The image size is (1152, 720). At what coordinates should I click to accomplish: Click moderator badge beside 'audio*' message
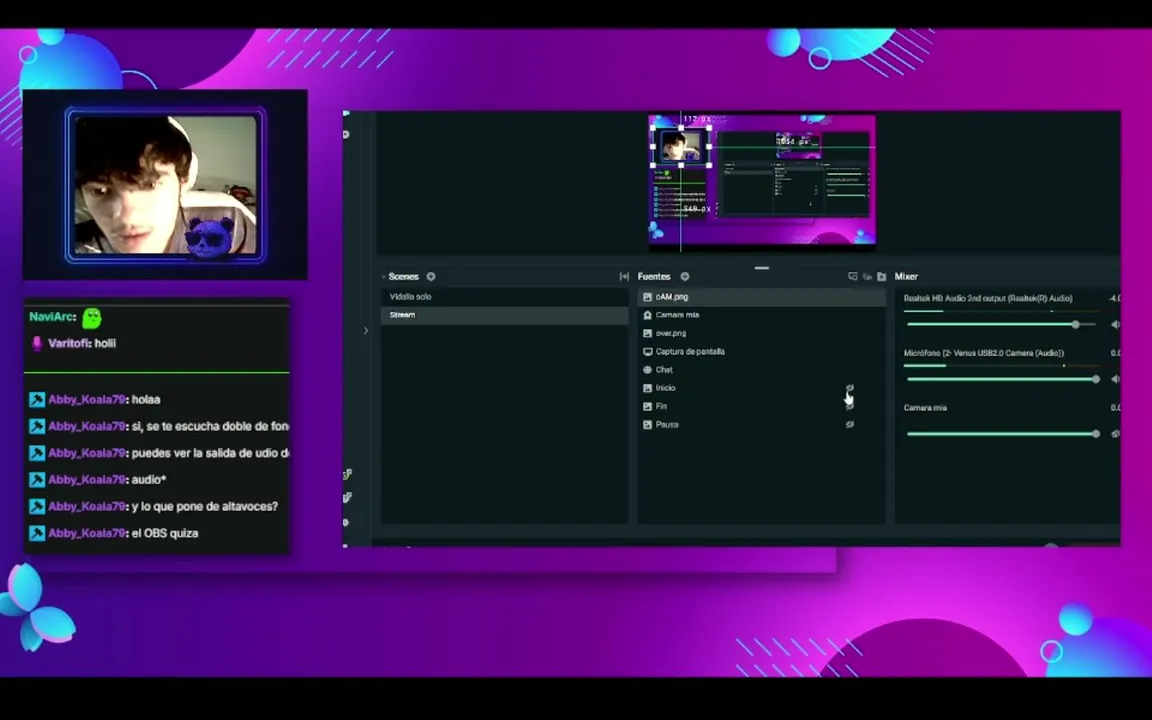37,480
